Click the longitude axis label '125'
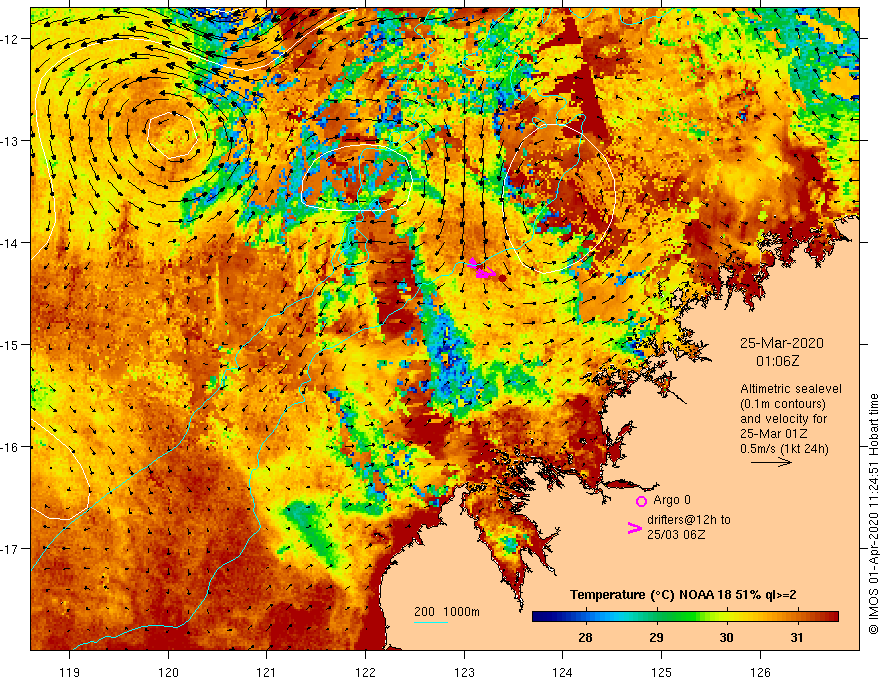The width and height of the screenshot is (880, 680). (662, 672)
